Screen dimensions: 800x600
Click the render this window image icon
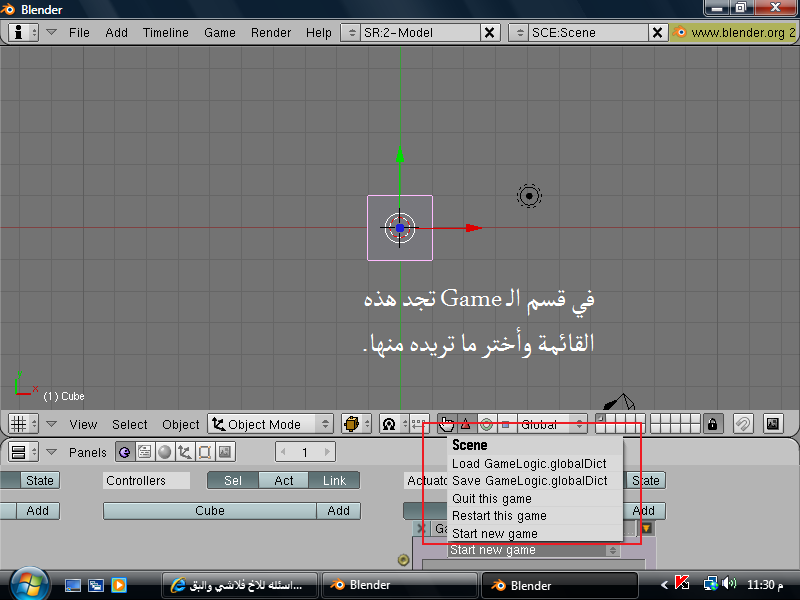click(x=773, y=424)
